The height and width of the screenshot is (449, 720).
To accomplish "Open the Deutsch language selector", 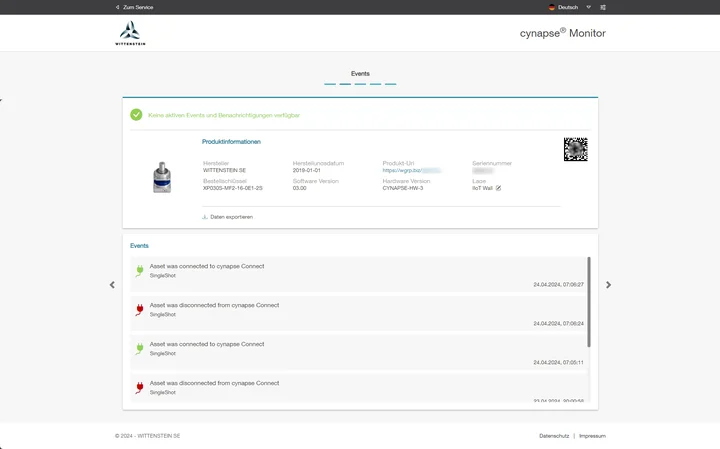I will click(564, 7).
